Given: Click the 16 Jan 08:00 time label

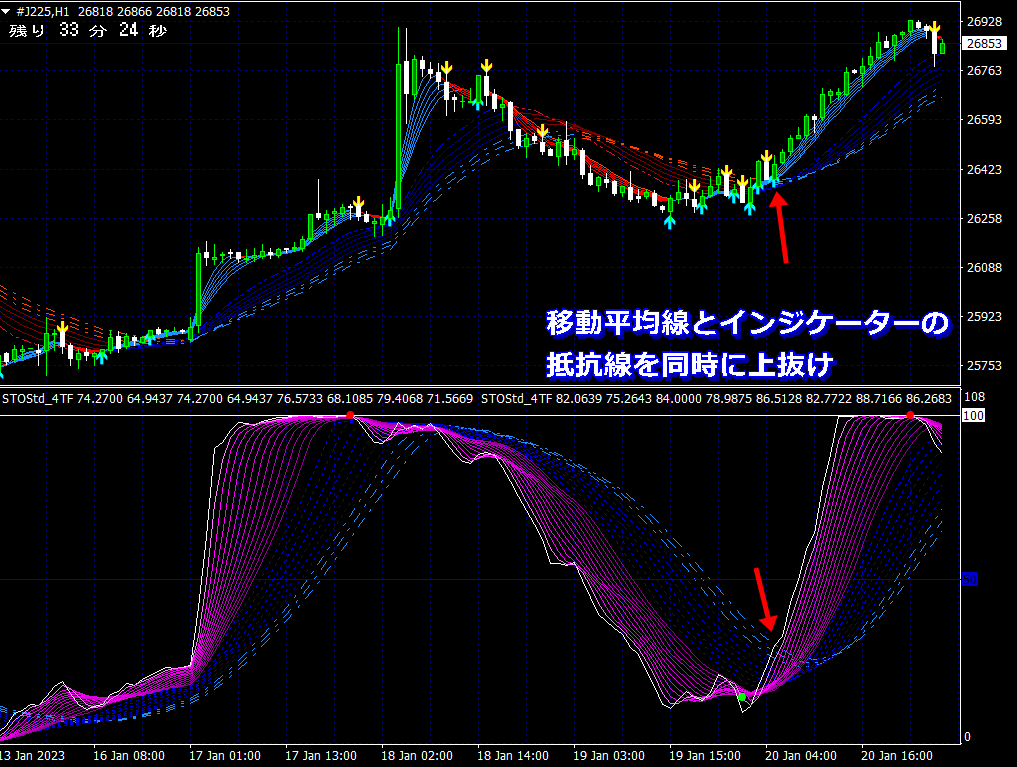Looking at the screenshot, I should tap(128, 756).
